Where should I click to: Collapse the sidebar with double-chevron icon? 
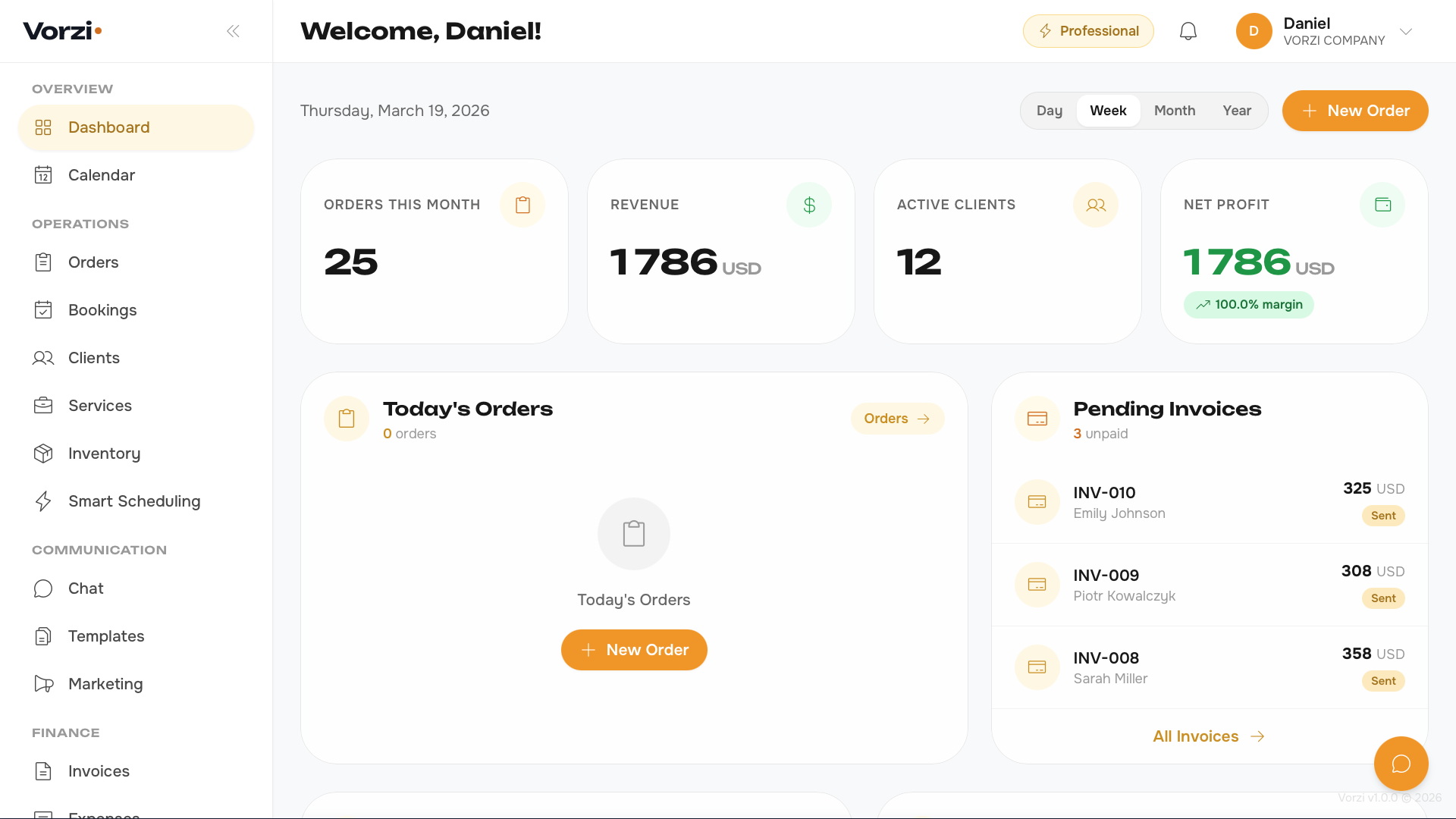(x=233, y=31)
